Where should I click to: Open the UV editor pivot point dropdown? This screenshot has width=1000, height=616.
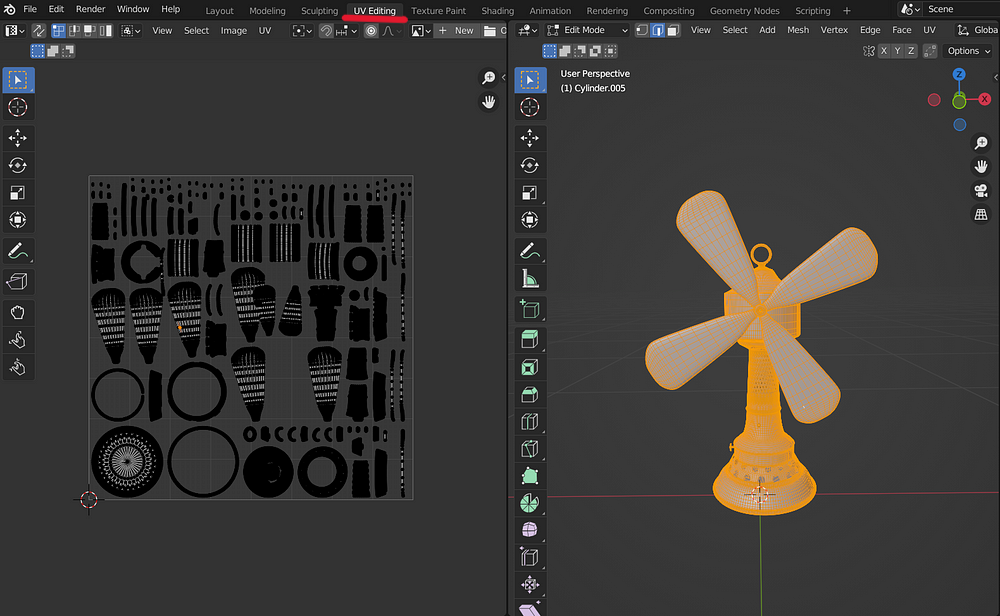click(302, 31)
